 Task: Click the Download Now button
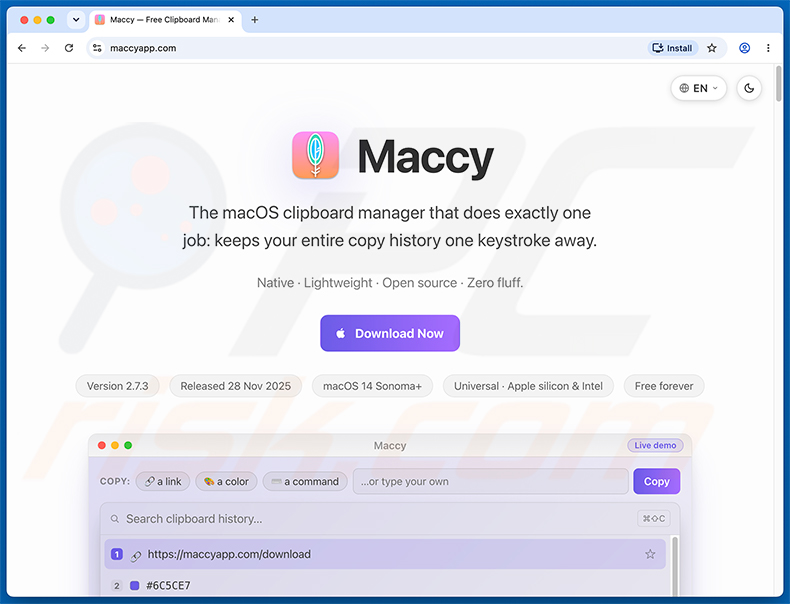(x=389, y=333)
